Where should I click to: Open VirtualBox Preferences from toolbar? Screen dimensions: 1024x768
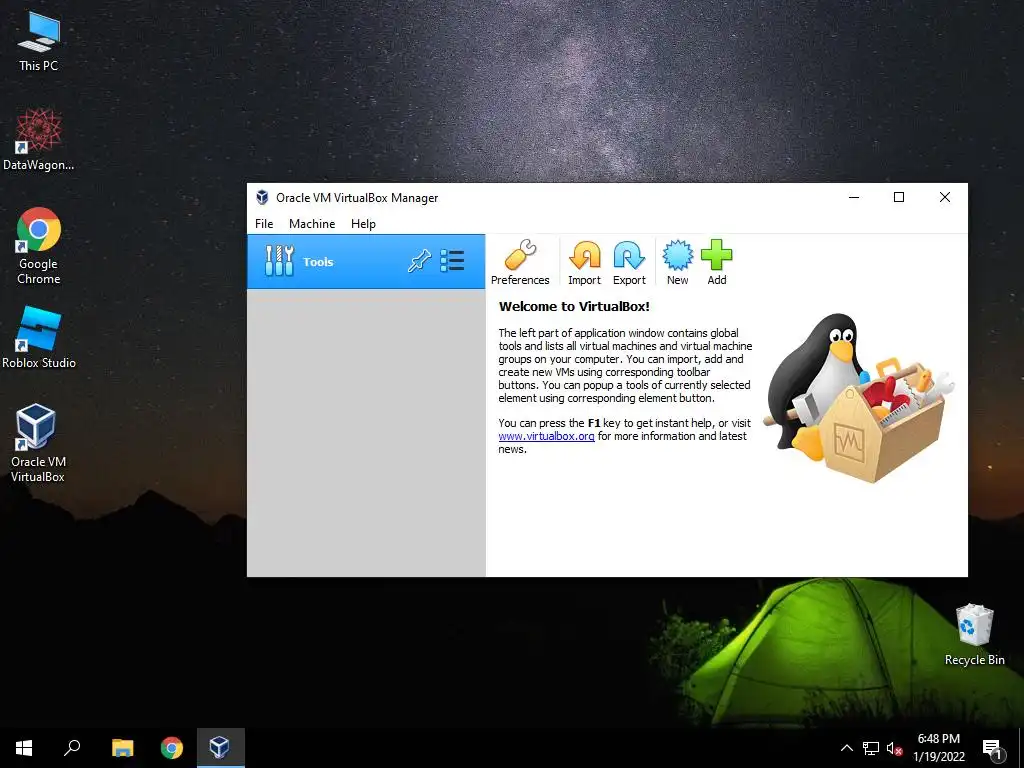point(520,263)
